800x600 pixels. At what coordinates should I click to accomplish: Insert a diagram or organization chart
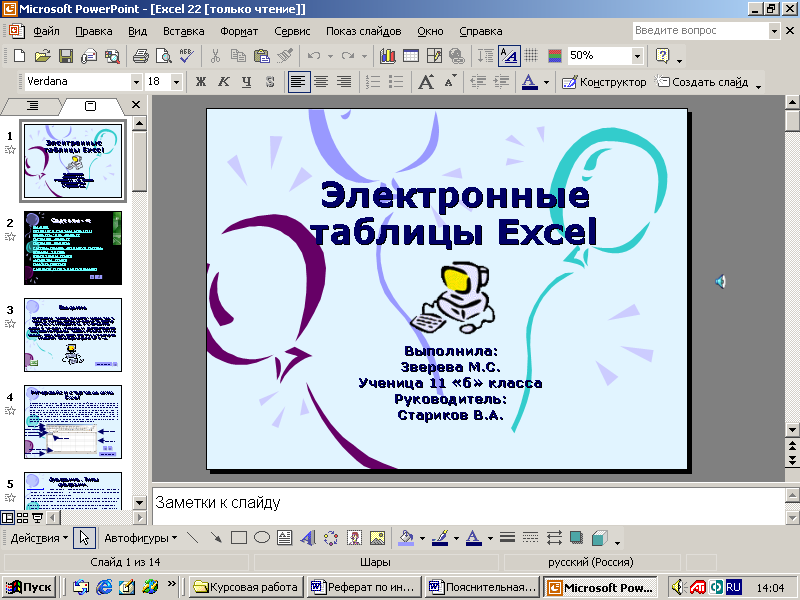[331, 538]
